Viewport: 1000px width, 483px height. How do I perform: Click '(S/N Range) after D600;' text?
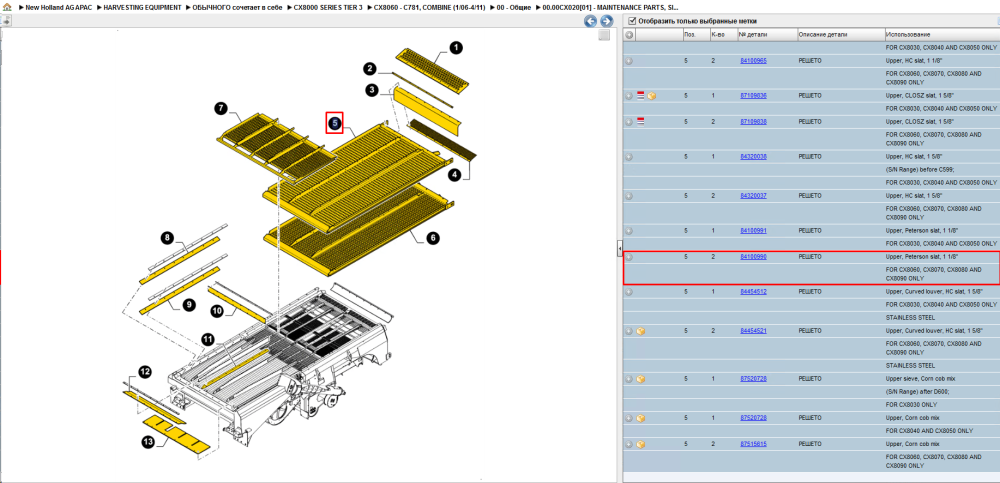(x=917, y=392)
